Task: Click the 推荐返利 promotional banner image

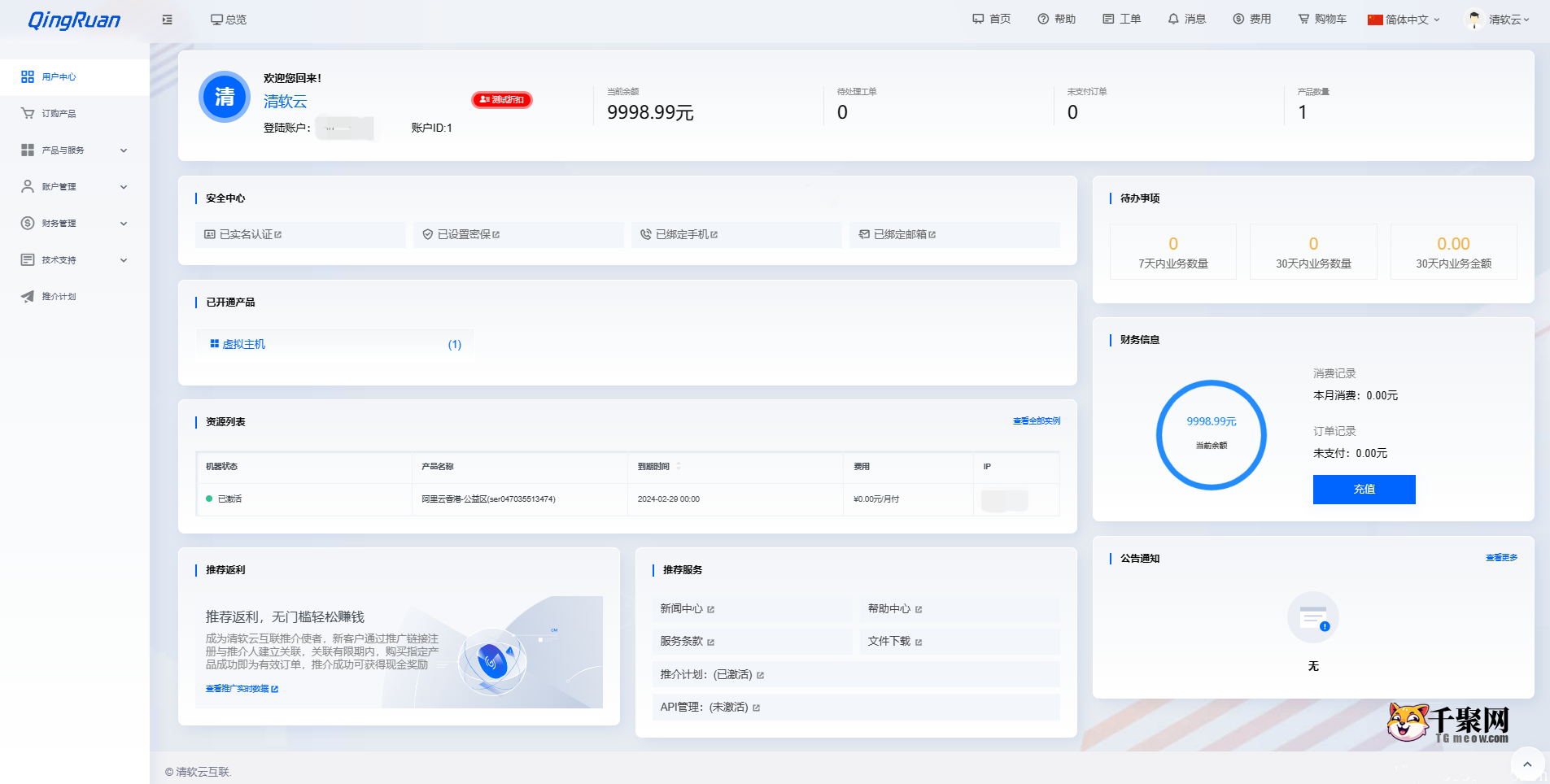Action: click(x=399, y=652)
